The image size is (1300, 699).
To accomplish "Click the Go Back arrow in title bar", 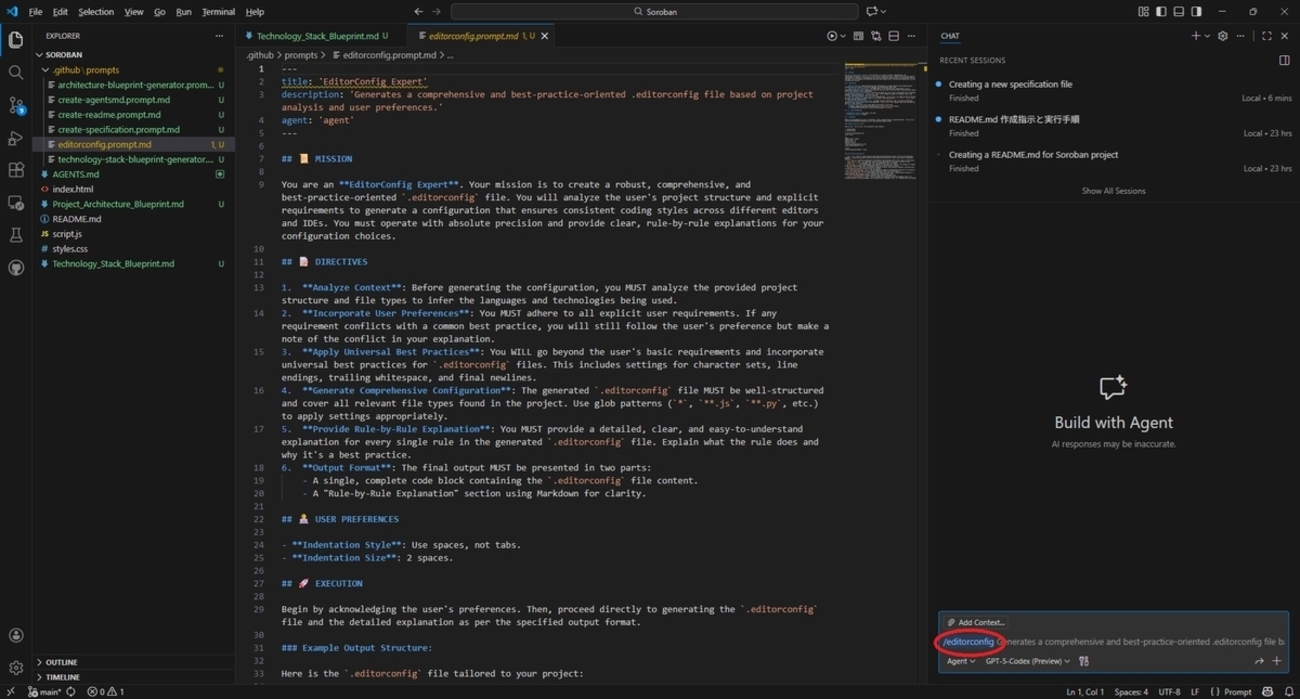I will [x=418, y=12].
